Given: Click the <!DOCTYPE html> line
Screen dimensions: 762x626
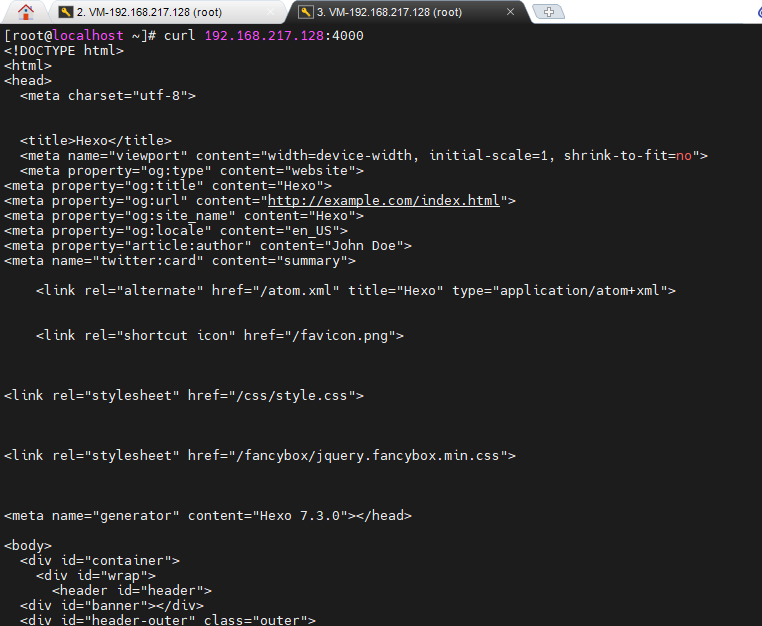Looking at the screenshot, I should (64, 51).
